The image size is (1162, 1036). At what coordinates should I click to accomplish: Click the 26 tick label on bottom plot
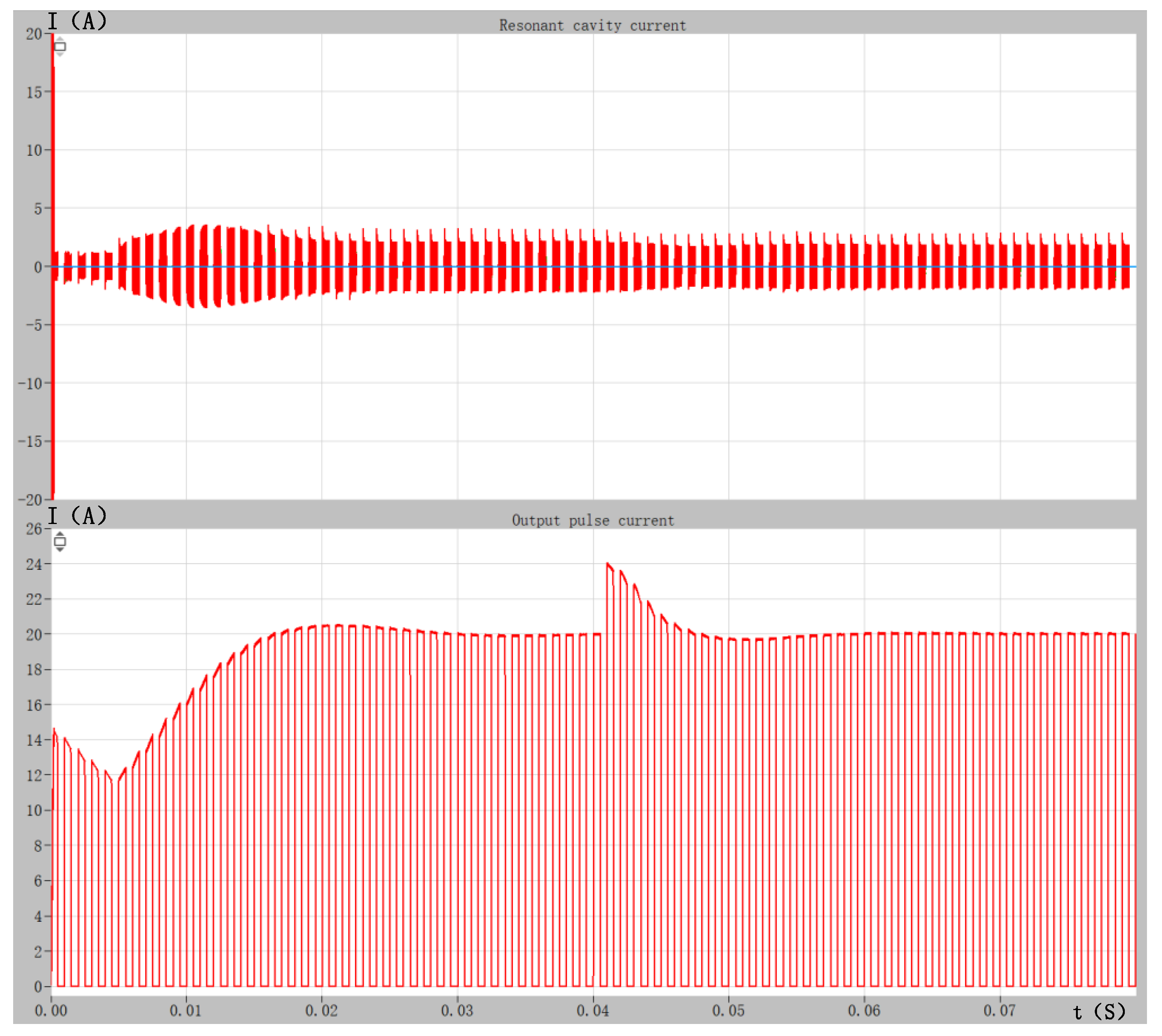tap(33, 529)
